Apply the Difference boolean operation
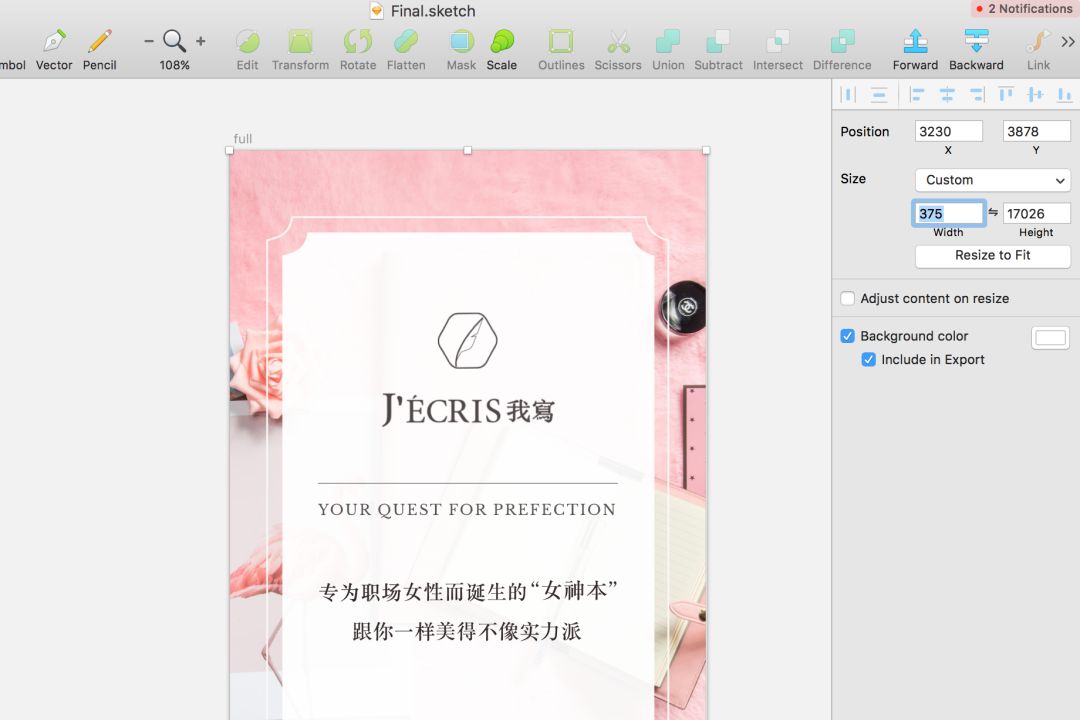This screenshot has width=1080, height=720. 842,49
